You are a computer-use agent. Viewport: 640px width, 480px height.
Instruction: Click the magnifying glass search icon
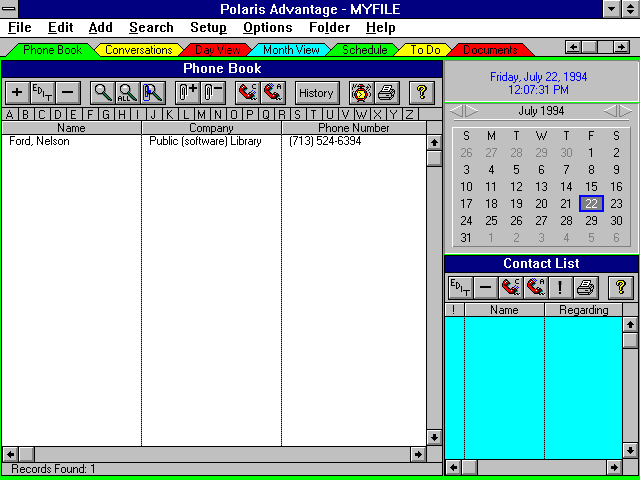point(103,93)
